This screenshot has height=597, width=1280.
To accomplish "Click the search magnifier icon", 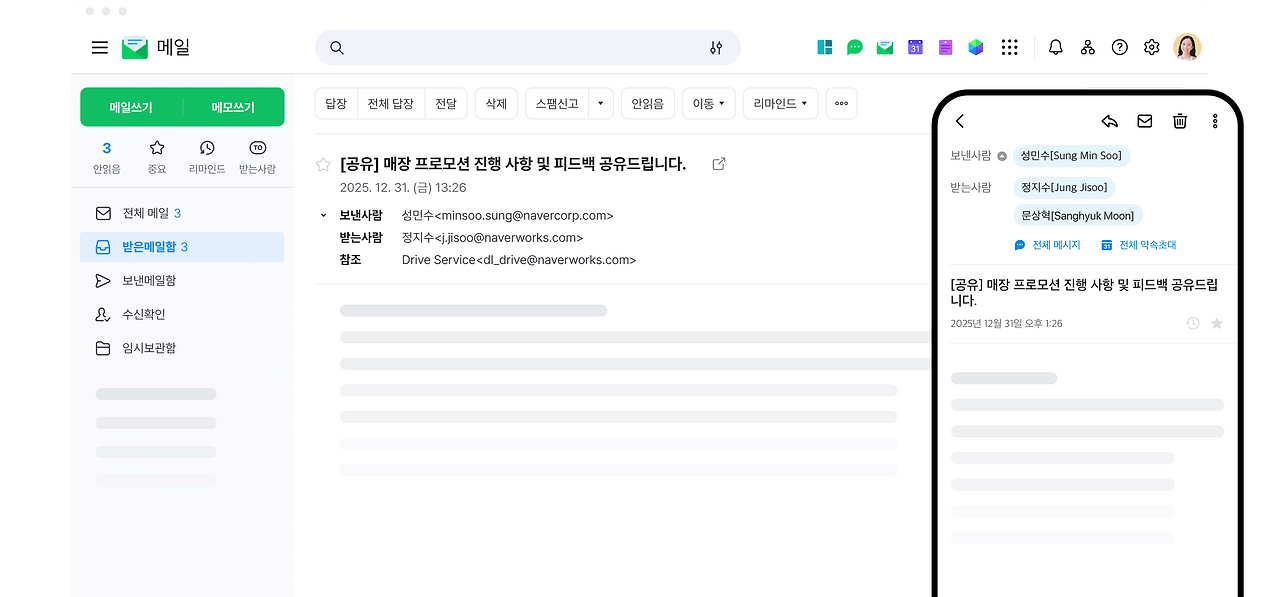I will coord(337,48).
